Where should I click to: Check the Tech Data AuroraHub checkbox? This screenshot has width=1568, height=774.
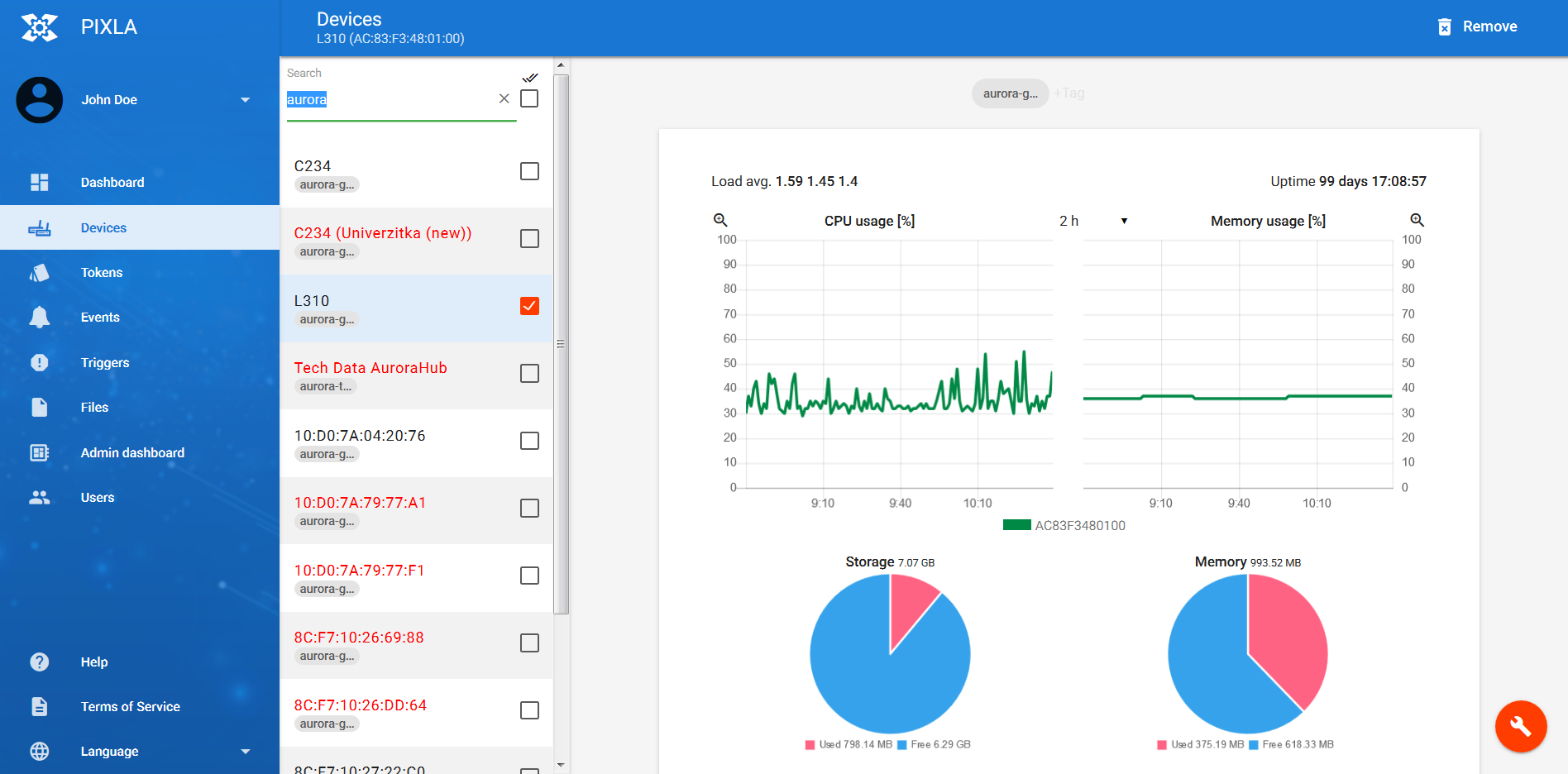click(529, 373)
